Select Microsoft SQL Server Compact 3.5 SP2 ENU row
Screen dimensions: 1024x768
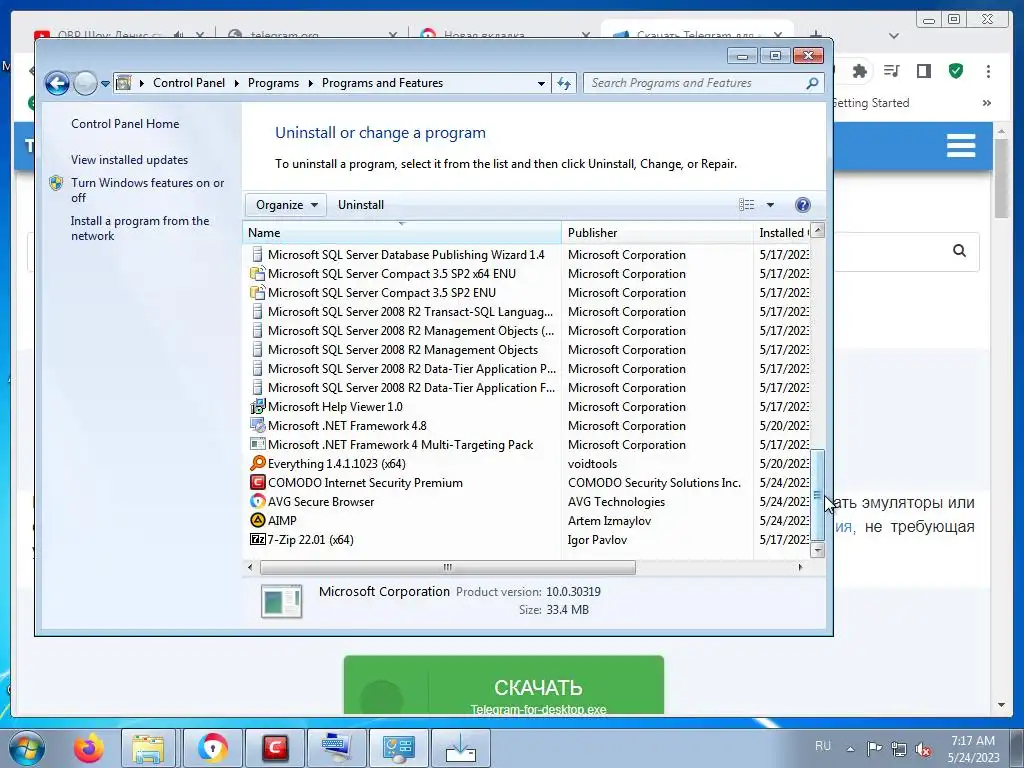tap(526, 293)
